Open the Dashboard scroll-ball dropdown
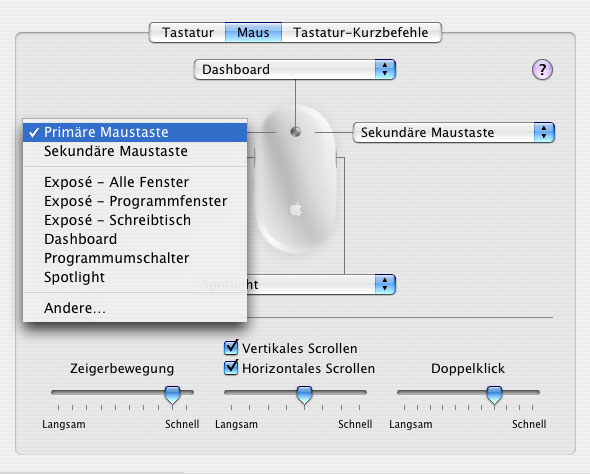 295,70
